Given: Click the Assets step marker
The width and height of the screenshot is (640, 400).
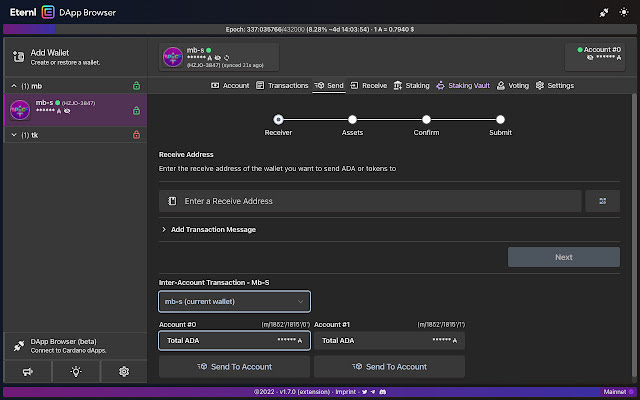Looking at the screenshot, I should coord(352,120).
